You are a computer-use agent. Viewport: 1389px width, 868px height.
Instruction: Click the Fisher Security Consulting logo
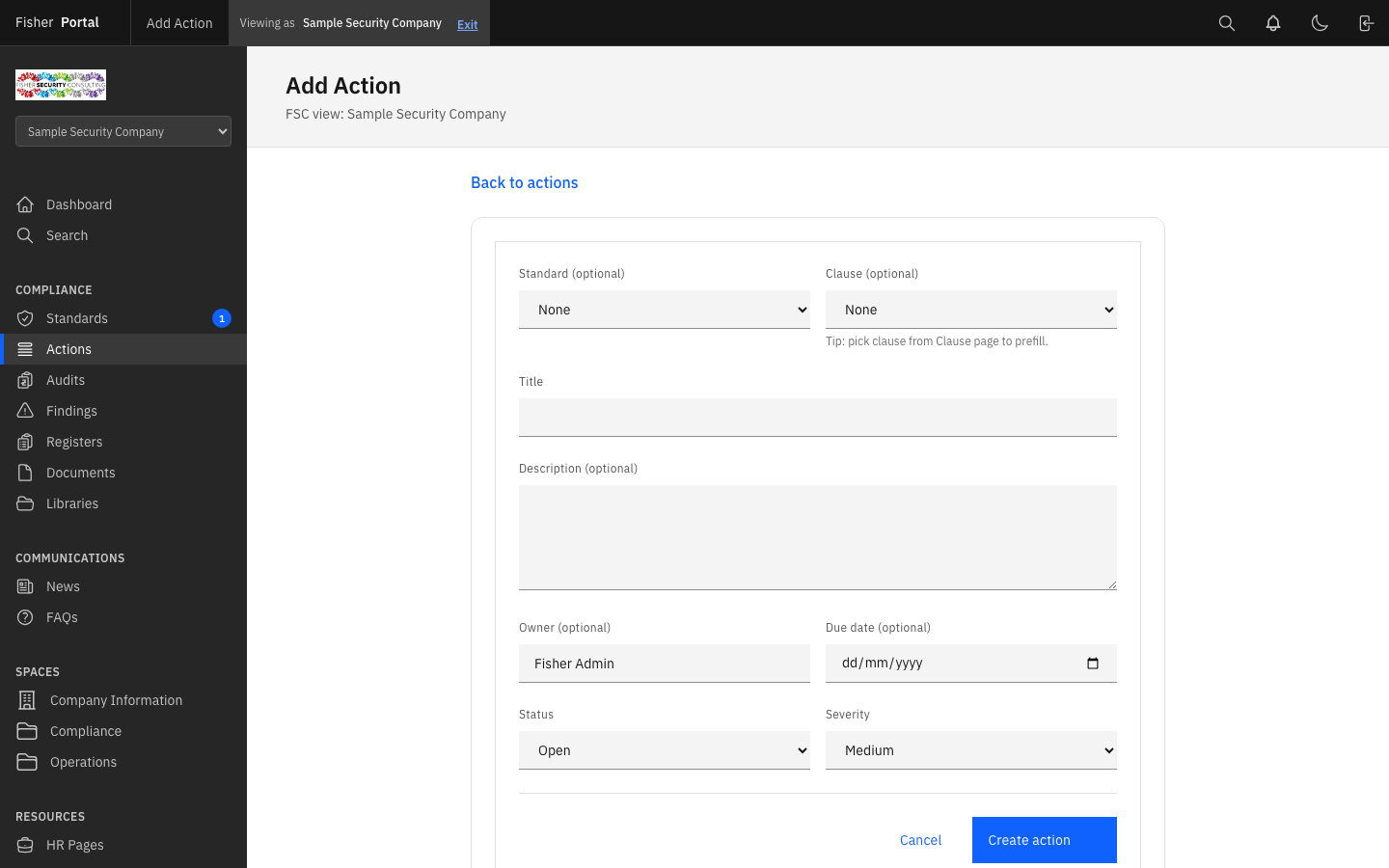coord(60,84)
